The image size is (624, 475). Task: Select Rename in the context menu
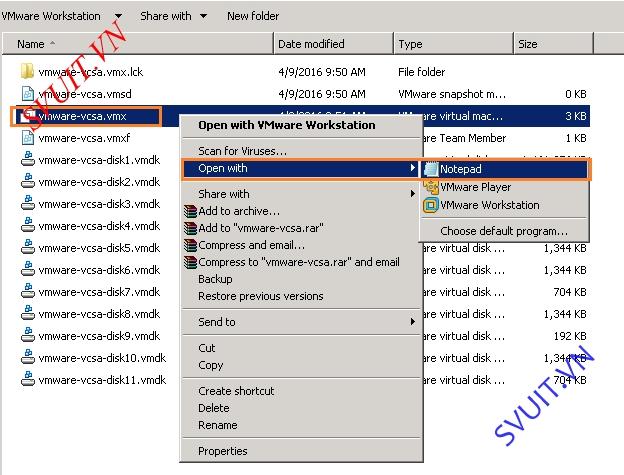pyautogui.click(x=218, y=425)
